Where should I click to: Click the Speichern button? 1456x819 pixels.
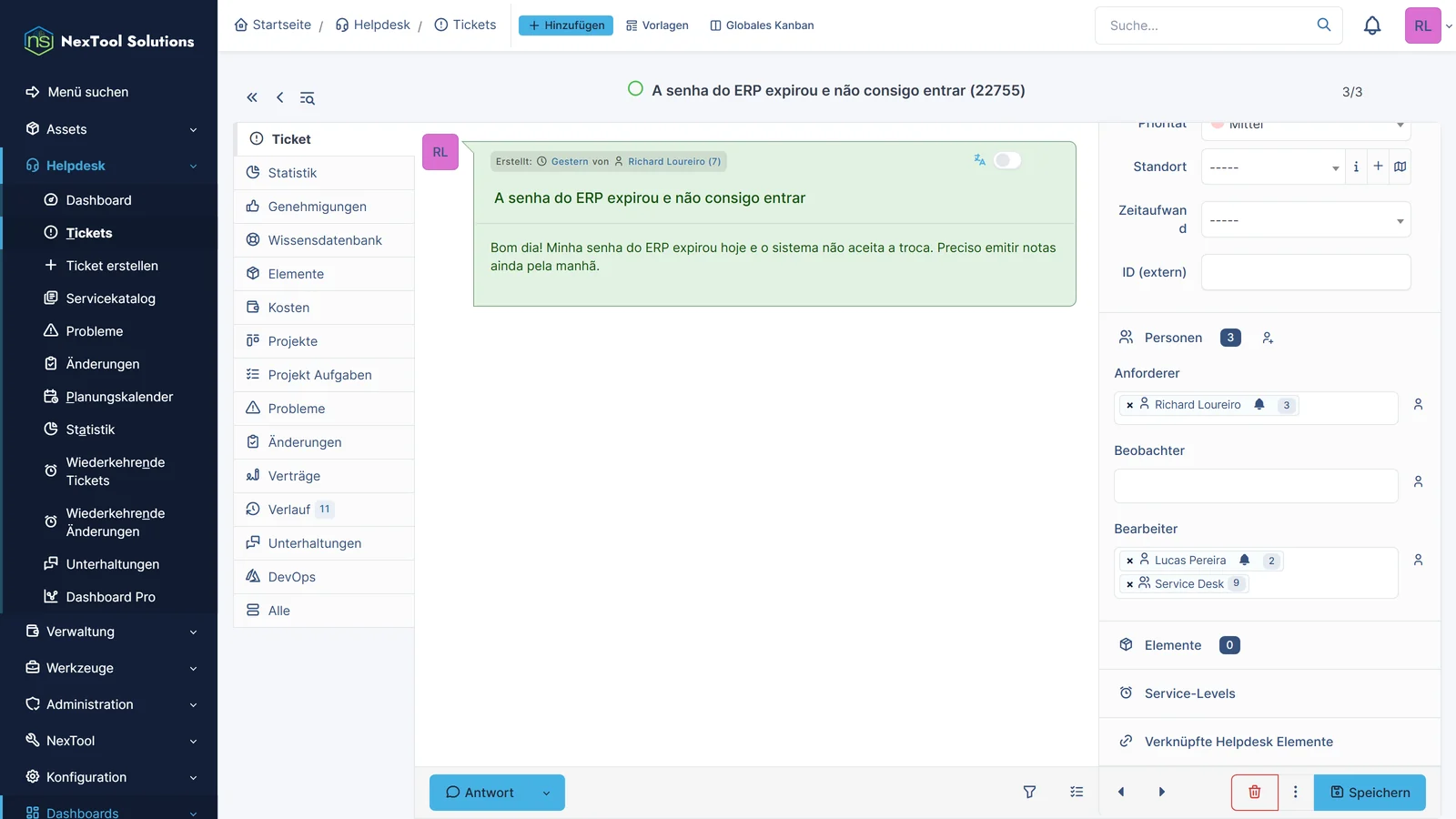click(1370, 793)
